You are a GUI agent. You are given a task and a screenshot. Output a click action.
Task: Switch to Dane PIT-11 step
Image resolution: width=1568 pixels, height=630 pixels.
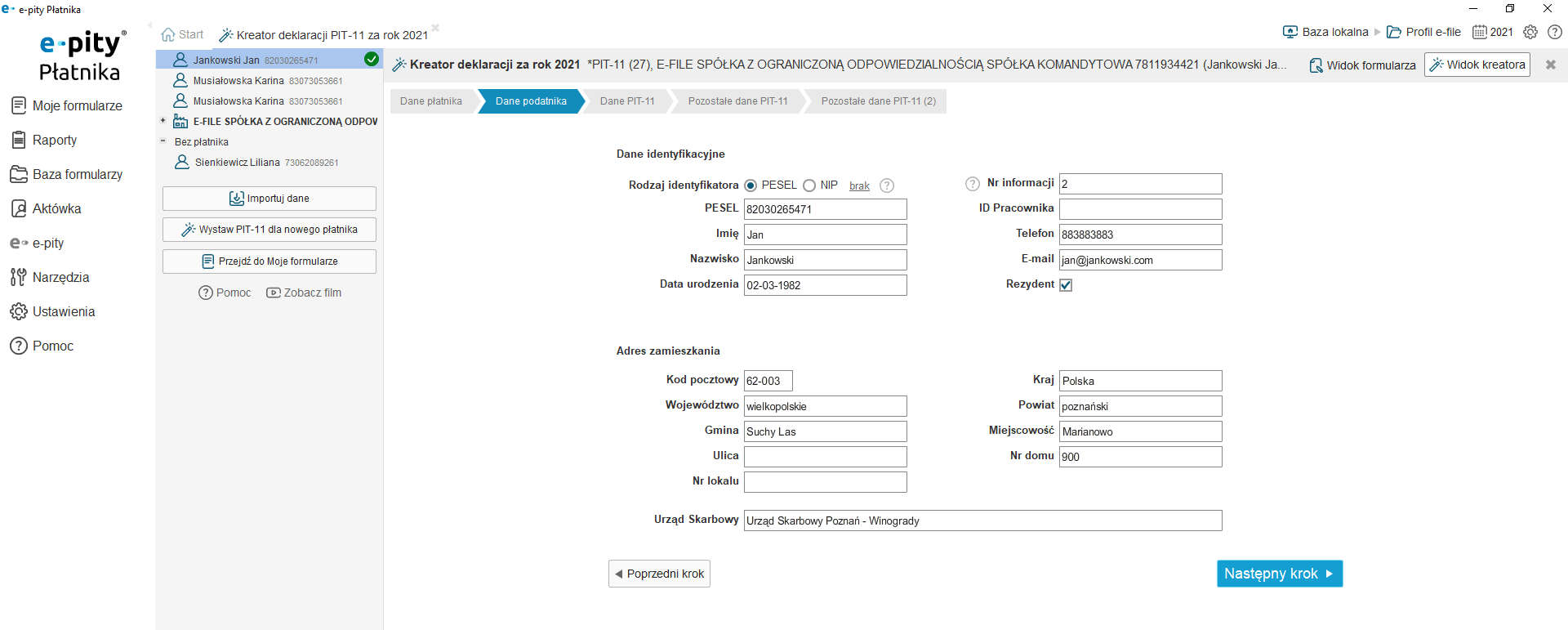coord(627,101)
